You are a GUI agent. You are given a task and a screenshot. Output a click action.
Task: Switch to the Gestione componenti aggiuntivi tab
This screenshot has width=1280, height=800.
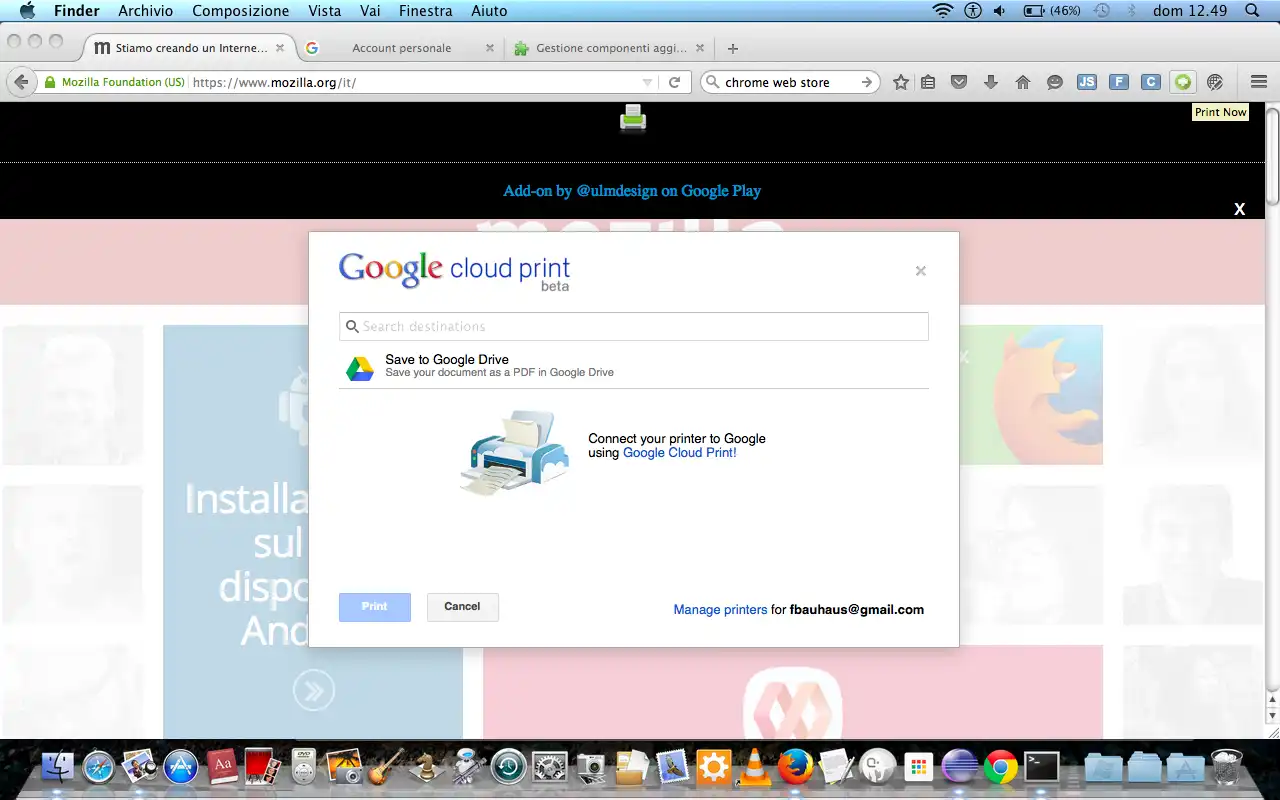pyautogui.click(x=608, y=48)
